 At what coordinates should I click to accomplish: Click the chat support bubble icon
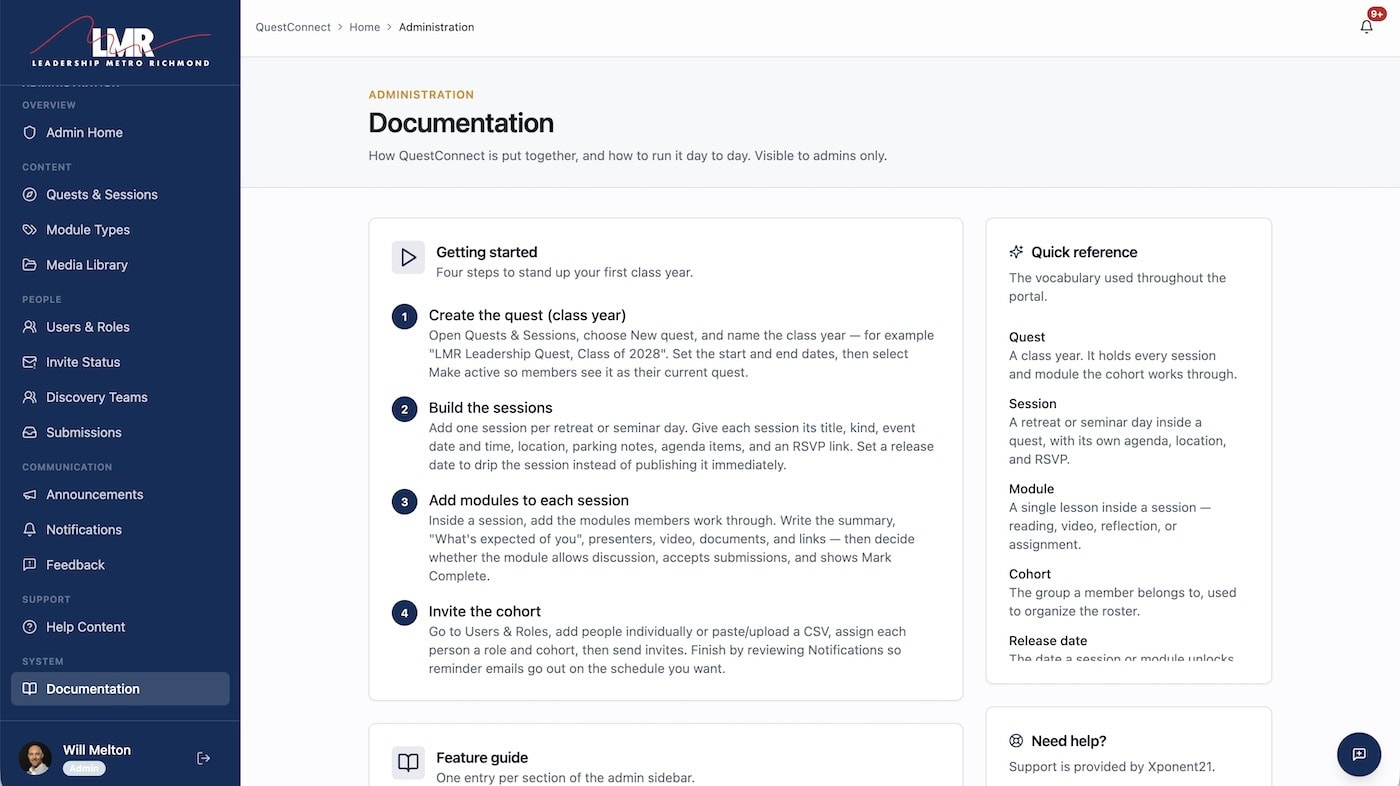[x=1358, y=754]
